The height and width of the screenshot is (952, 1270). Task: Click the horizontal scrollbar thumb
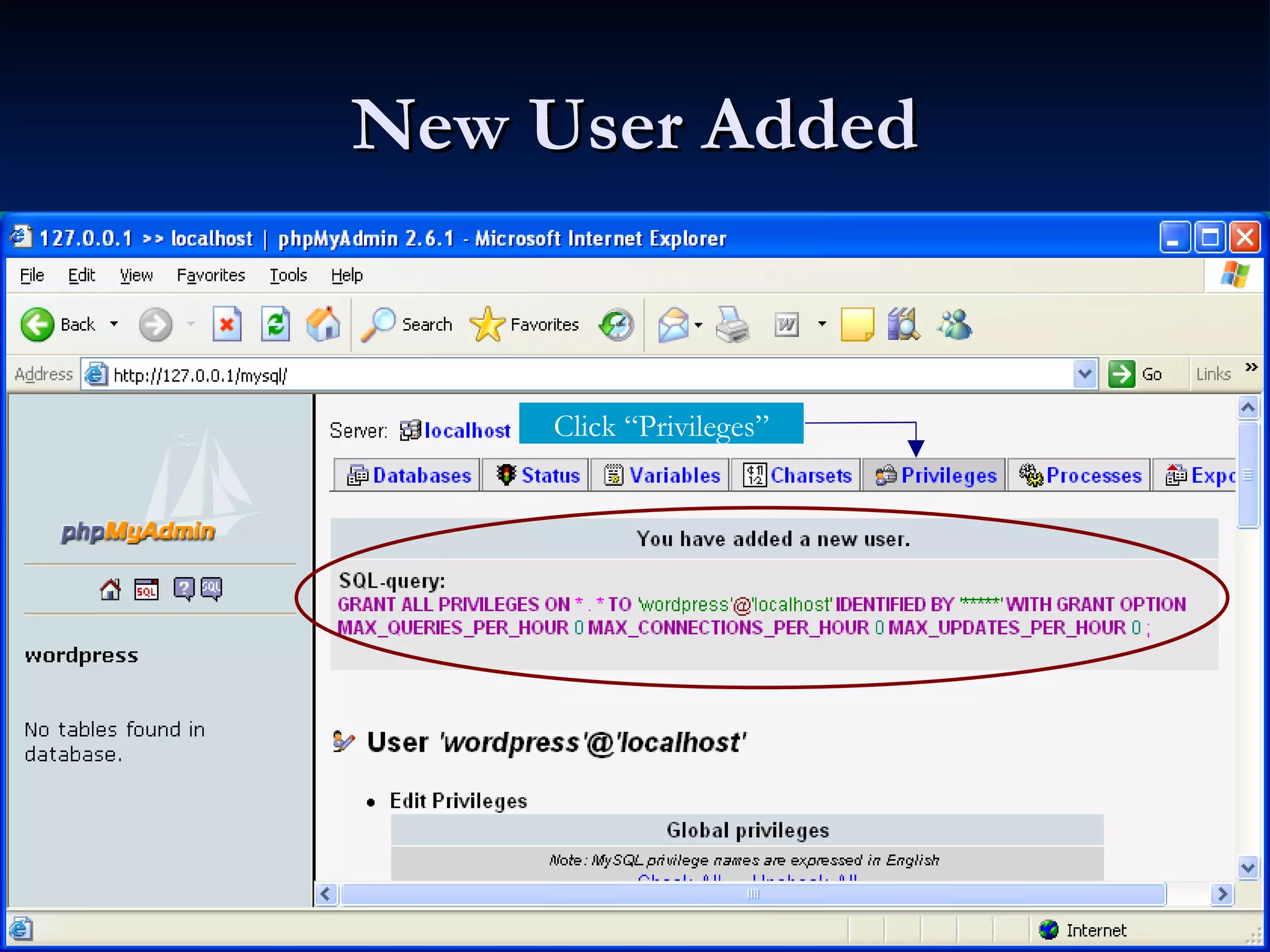tap(753, 894)
